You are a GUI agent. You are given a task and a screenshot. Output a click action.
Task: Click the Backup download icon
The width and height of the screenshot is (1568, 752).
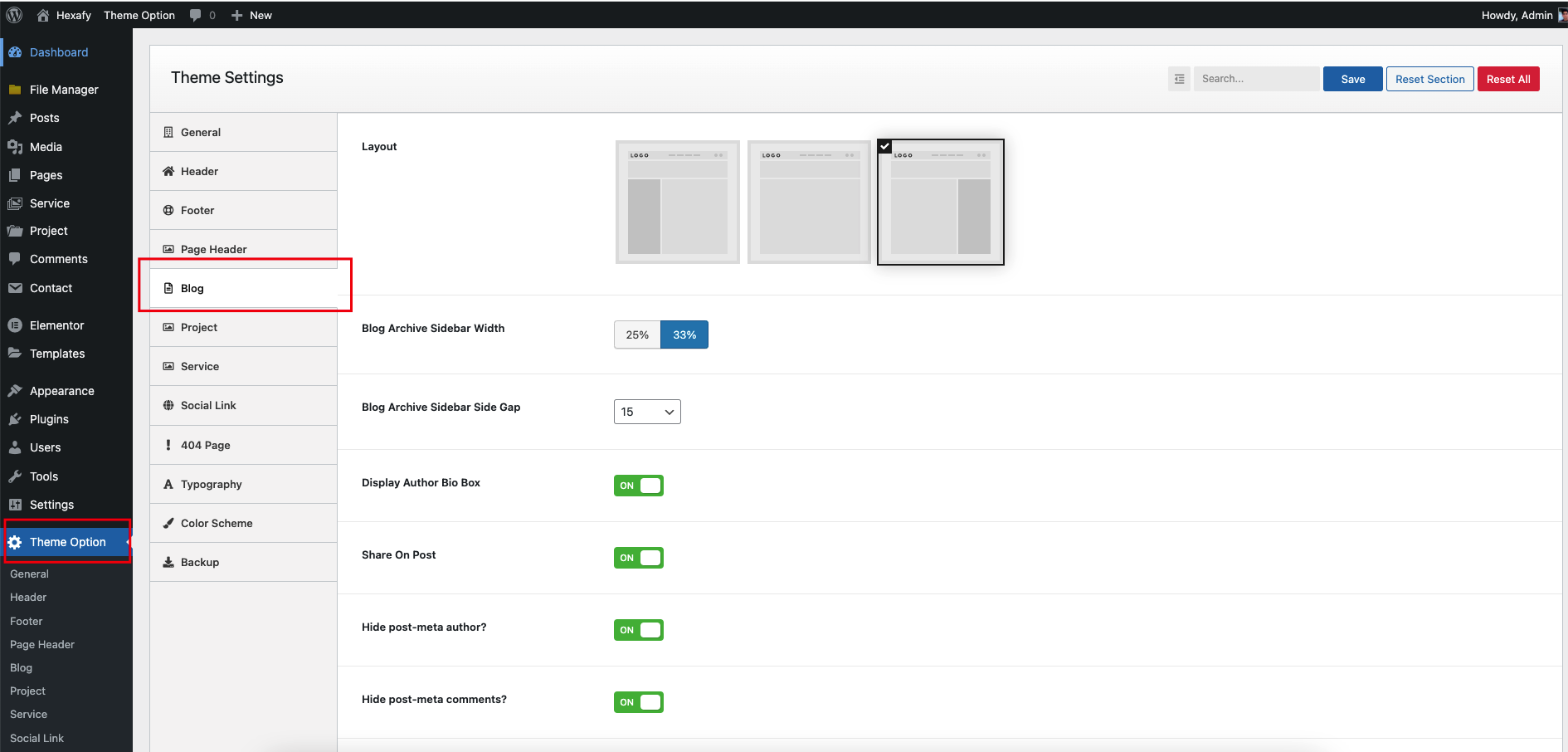point(168,562)
